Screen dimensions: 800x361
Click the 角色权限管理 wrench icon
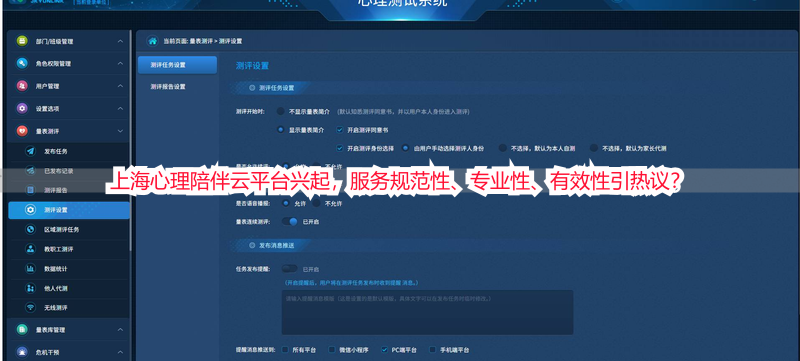click(x=22, y=63)
